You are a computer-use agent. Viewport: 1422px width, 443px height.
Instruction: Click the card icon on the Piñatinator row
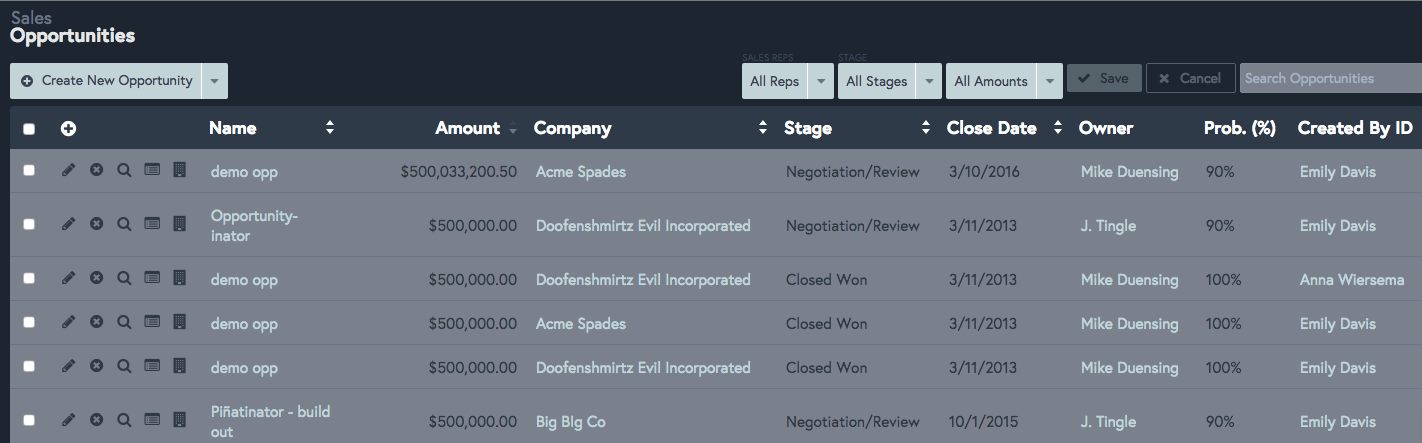[x=152, y=421]
